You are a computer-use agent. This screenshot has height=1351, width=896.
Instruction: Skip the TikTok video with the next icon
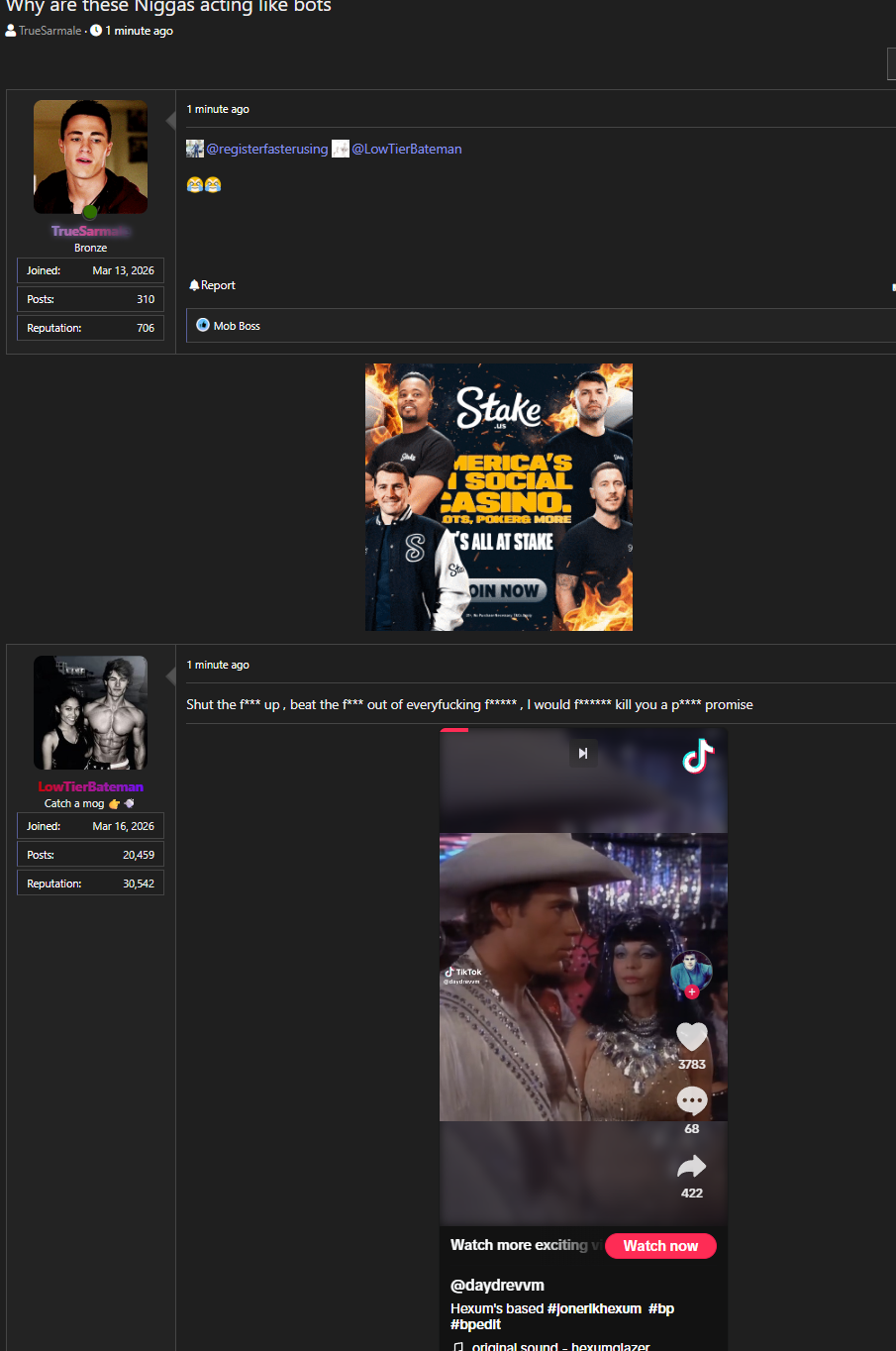click(x=583, y=754)
